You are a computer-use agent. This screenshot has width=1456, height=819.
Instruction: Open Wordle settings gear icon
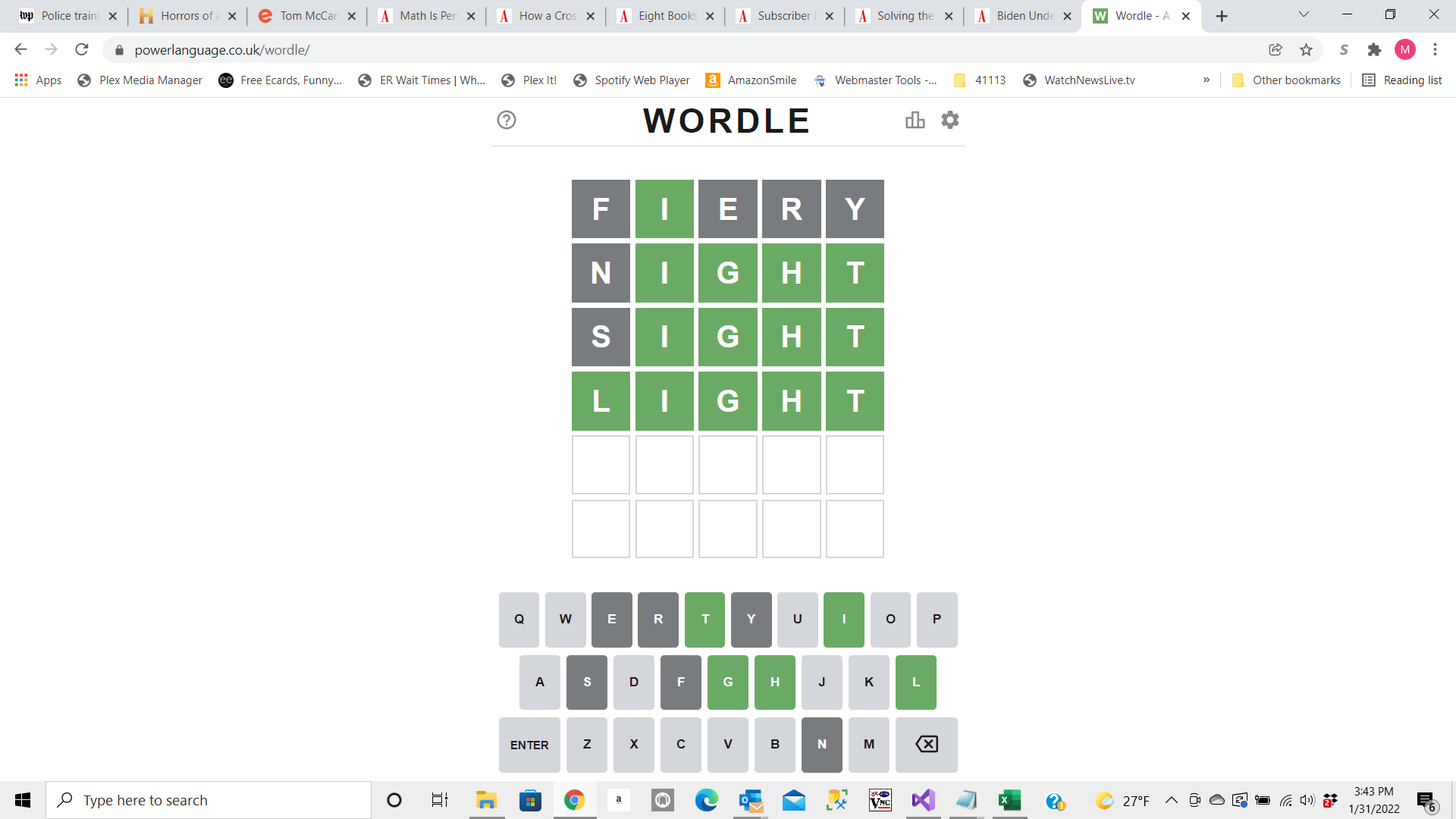[949, 120]
